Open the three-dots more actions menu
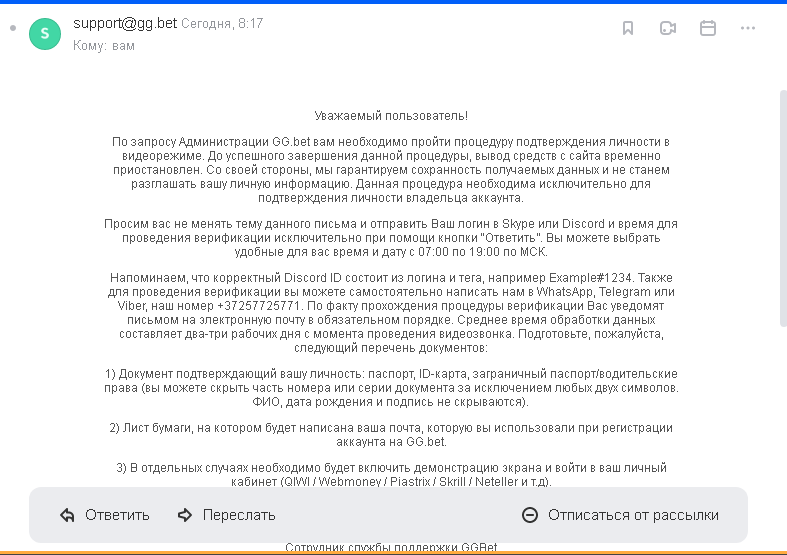Image resolution: width=787 pixels, height=555 pixels. (747, 28)
